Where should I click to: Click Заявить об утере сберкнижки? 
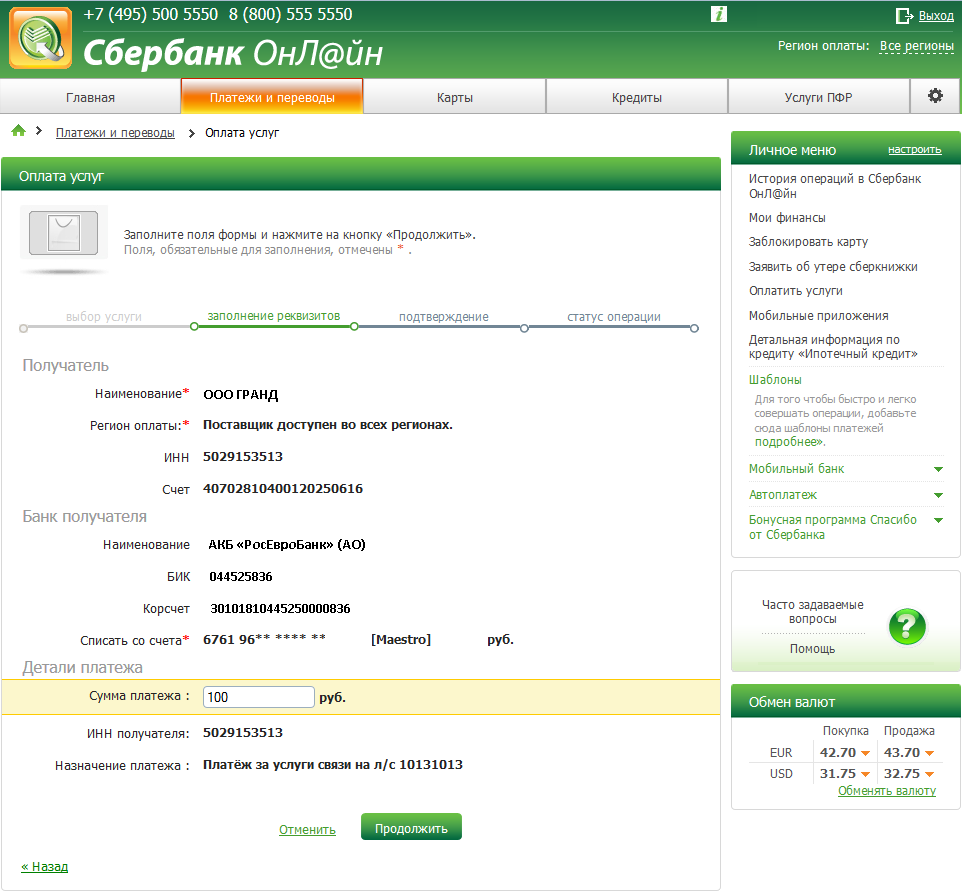tap(833, 266)
